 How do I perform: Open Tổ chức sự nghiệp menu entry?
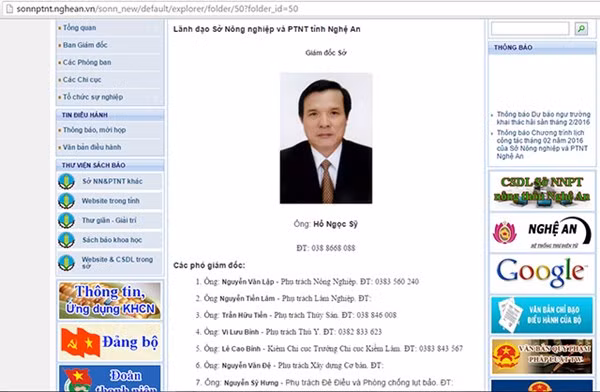93,97
